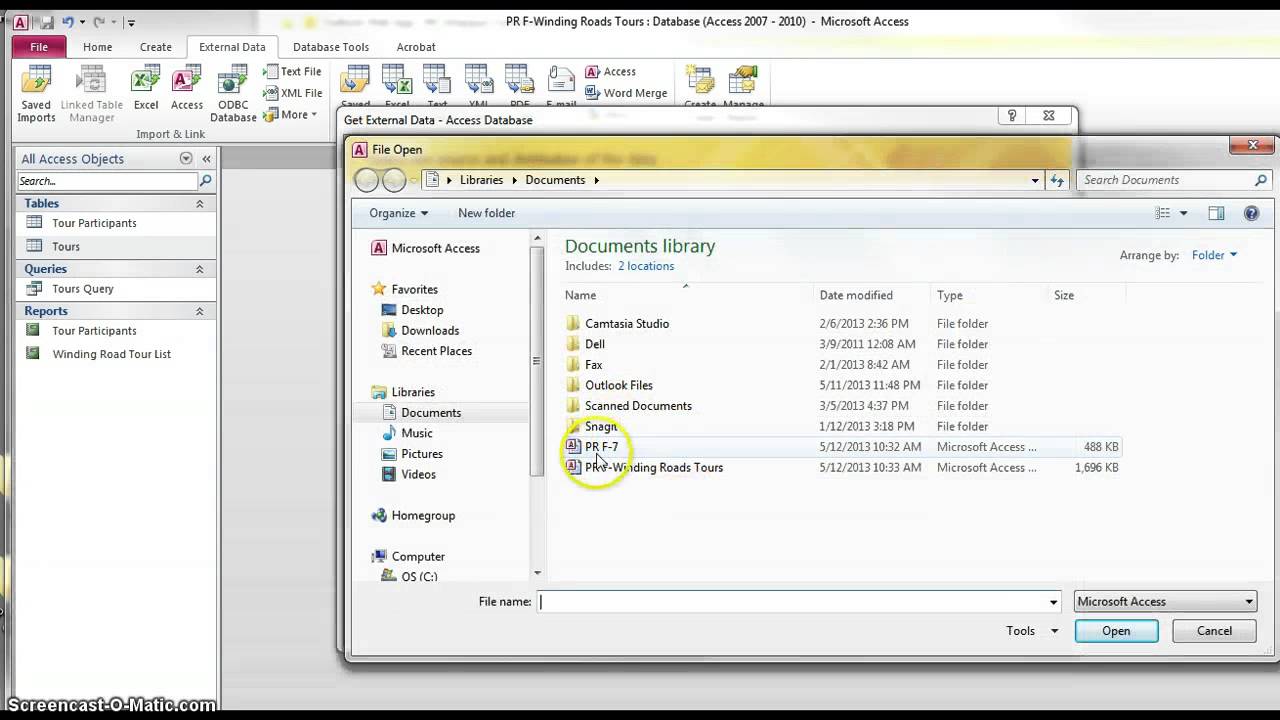The height and width of the screenshot is (720, 1280).
Task: Open the address bar history dropdown
Action: pyautogui.click(x=1035, y=180)
